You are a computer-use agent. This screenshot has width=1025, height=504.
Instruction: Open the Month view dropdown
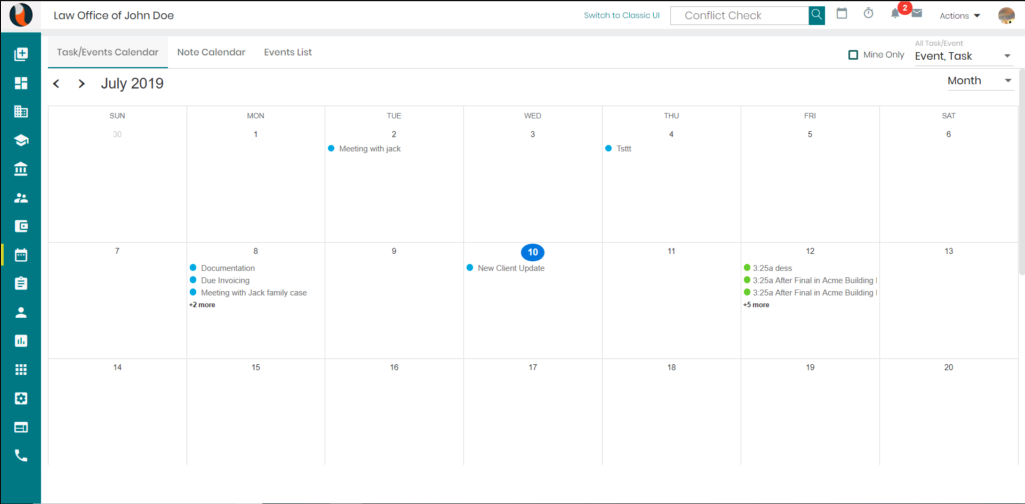pyautogui.click(x=980, y=81)
